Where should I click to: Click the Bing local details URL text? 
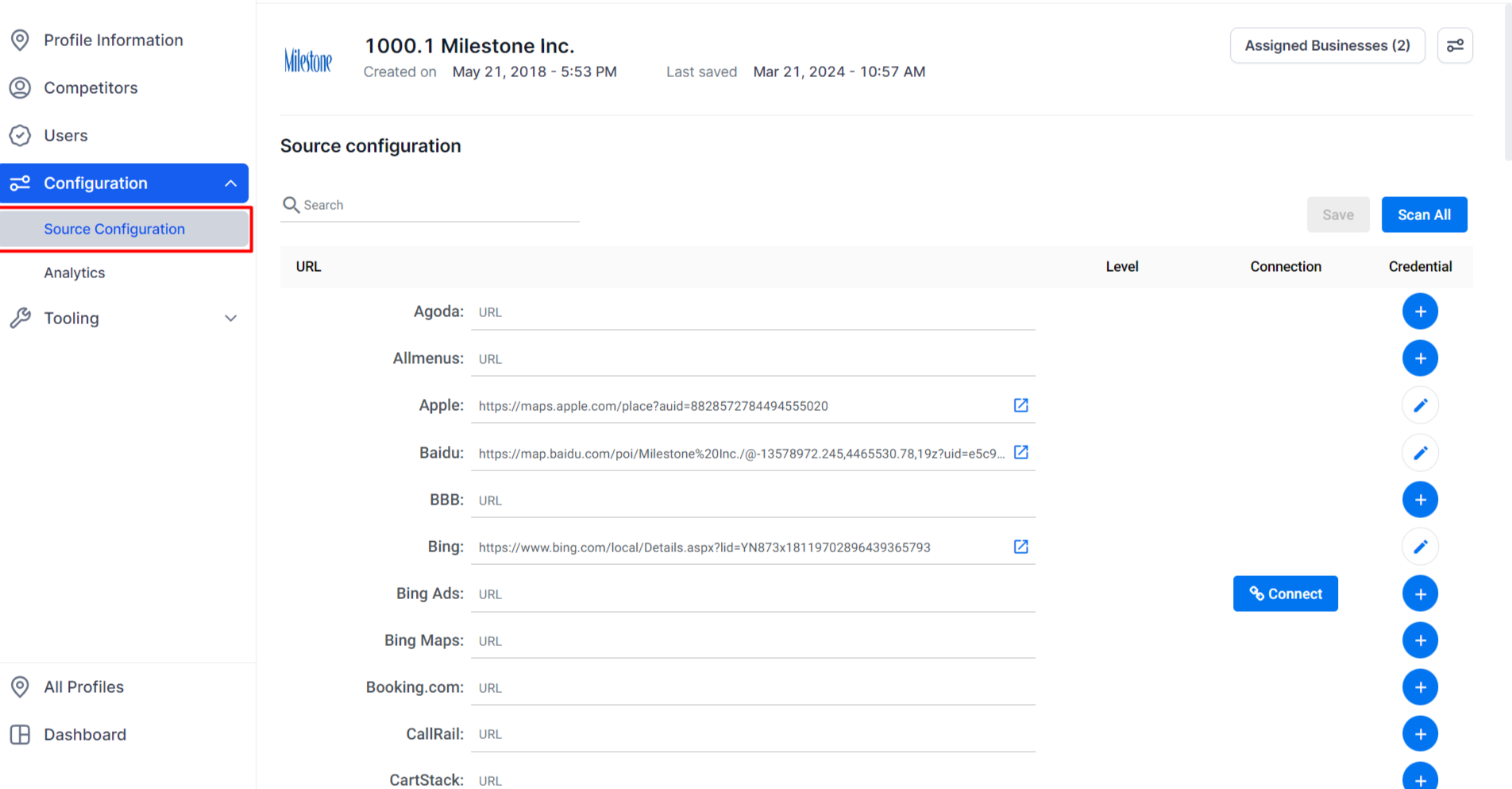point(704,547)
